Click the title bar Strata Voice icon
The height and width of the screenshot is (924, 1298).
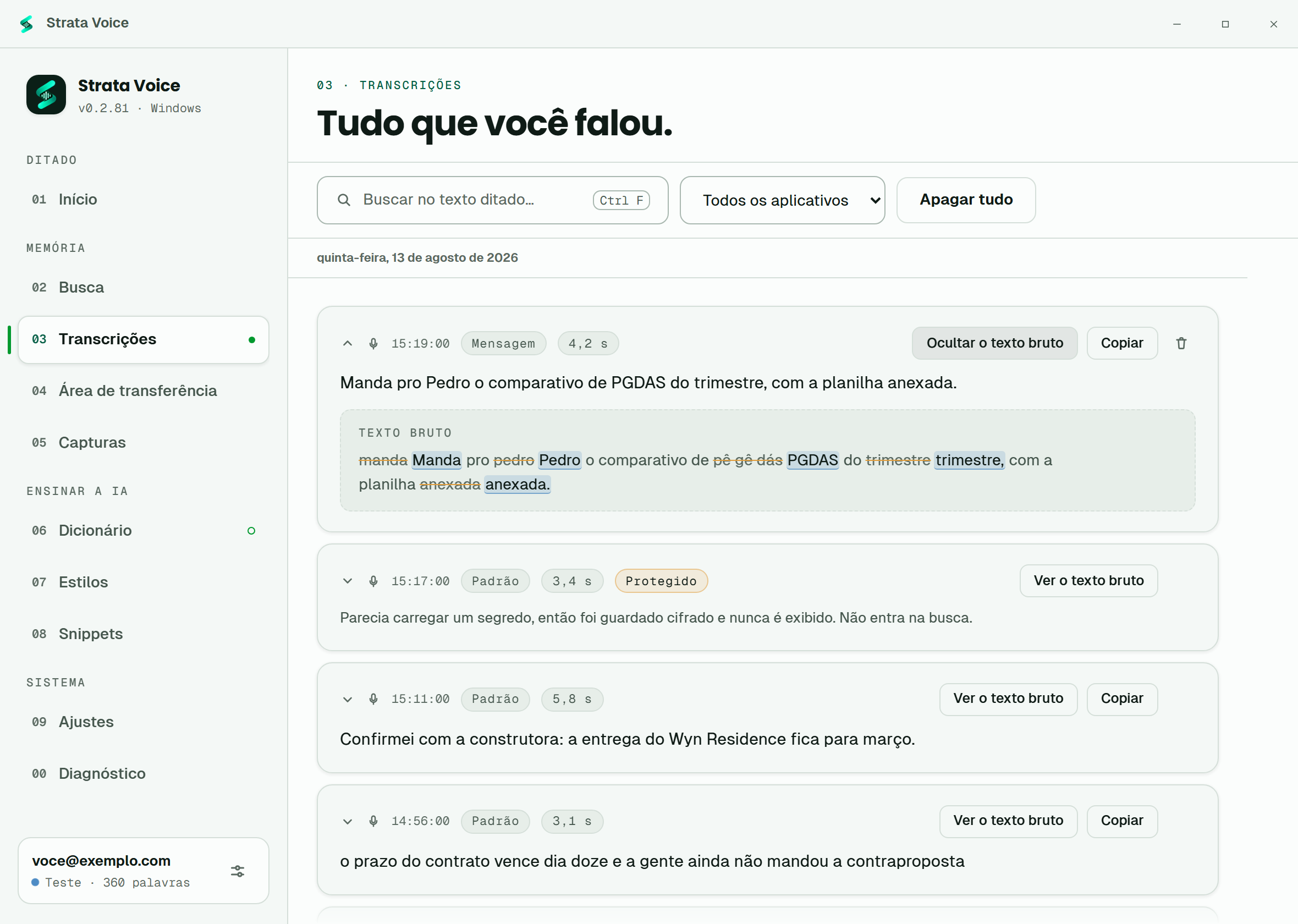27,23
